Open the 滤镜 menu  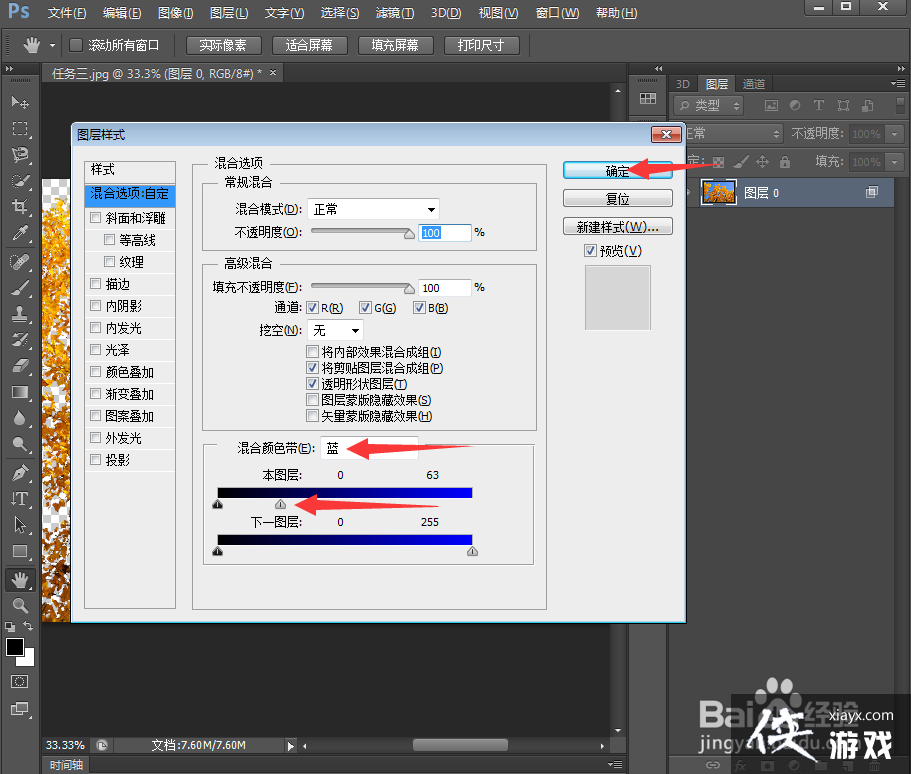pos(394,13)
